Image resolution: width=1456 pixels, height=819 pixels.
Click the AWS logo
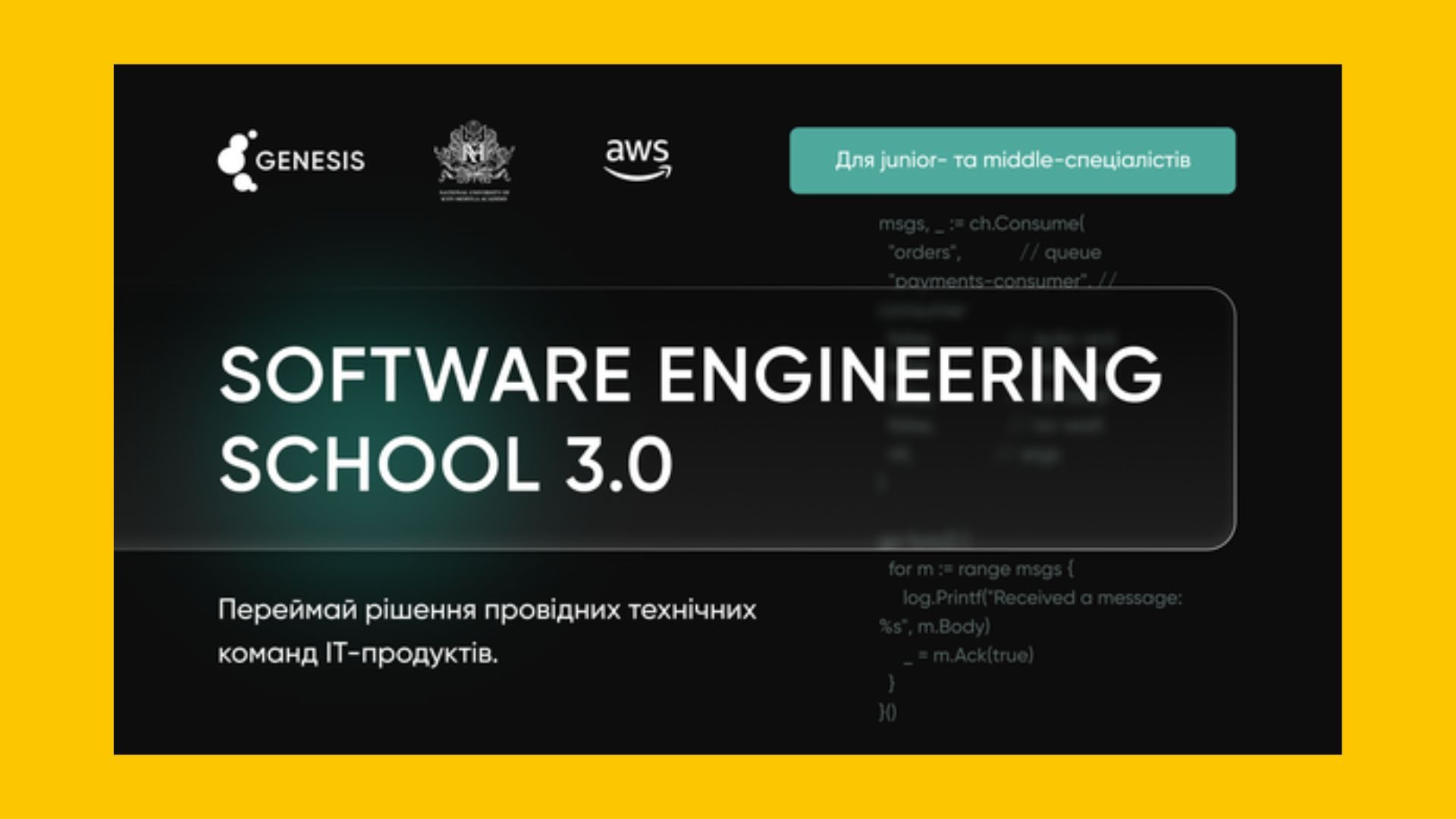tap(638, 159)
